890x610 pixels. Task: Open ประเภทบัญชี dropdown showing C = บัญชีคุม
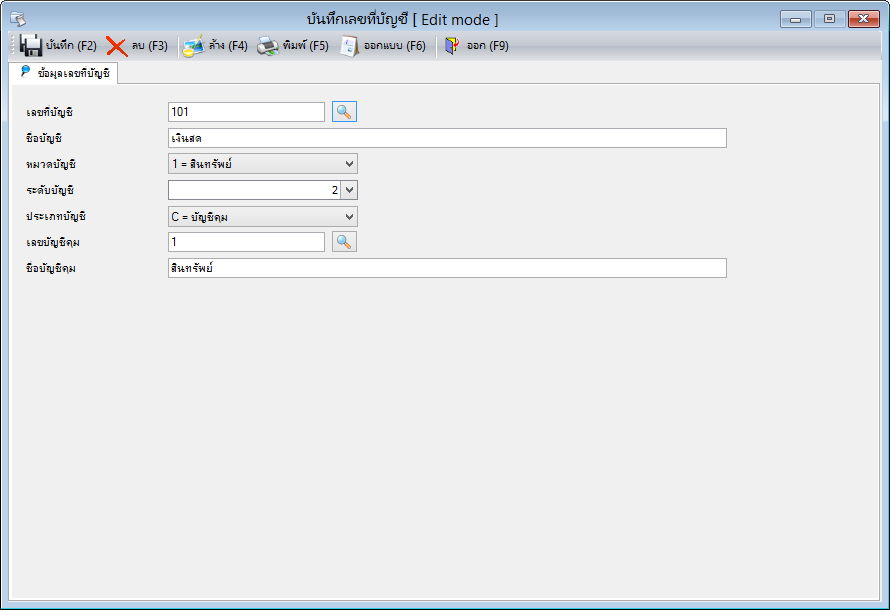(263, 216)
